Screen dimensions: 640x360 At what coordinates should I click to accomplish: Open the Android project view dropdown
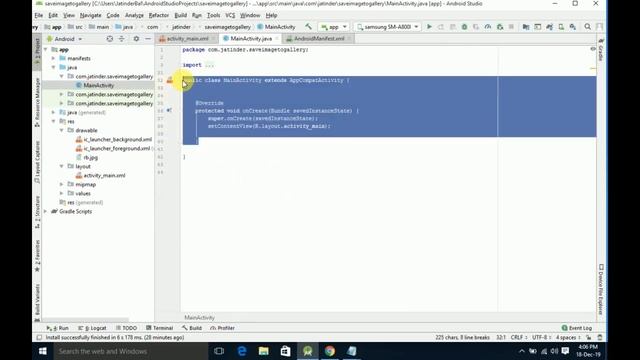(64, 39)
